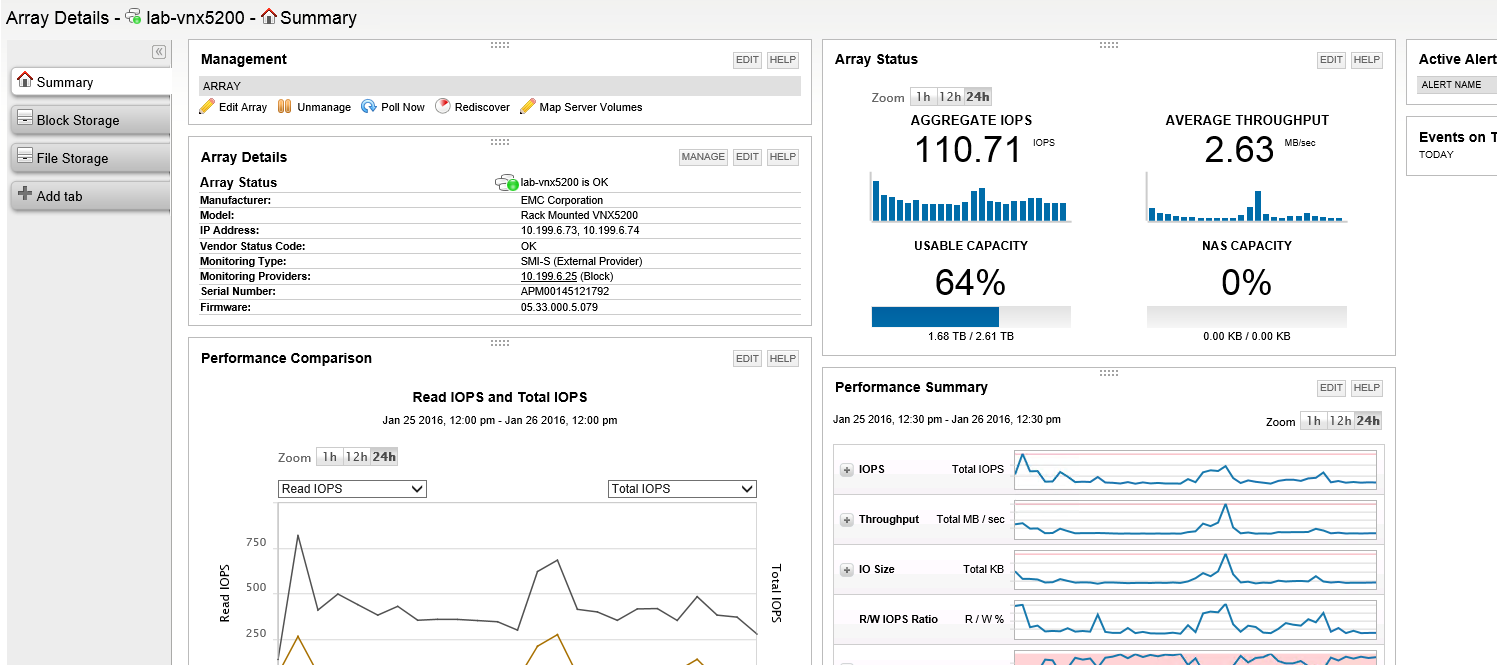This screenshot has width=1497, height=665.
Task: Set Array Status zoom to 24h
Action: 977,97
